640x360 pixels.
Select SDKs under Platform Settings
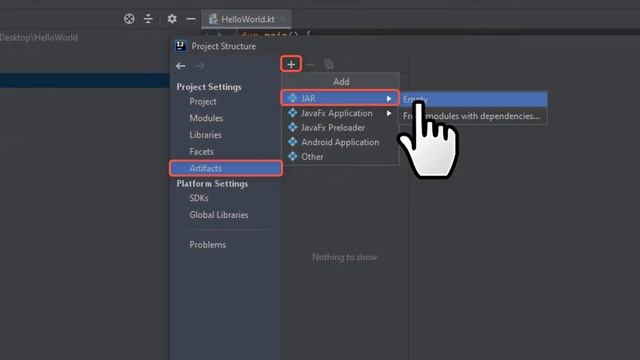pos(199,198)
